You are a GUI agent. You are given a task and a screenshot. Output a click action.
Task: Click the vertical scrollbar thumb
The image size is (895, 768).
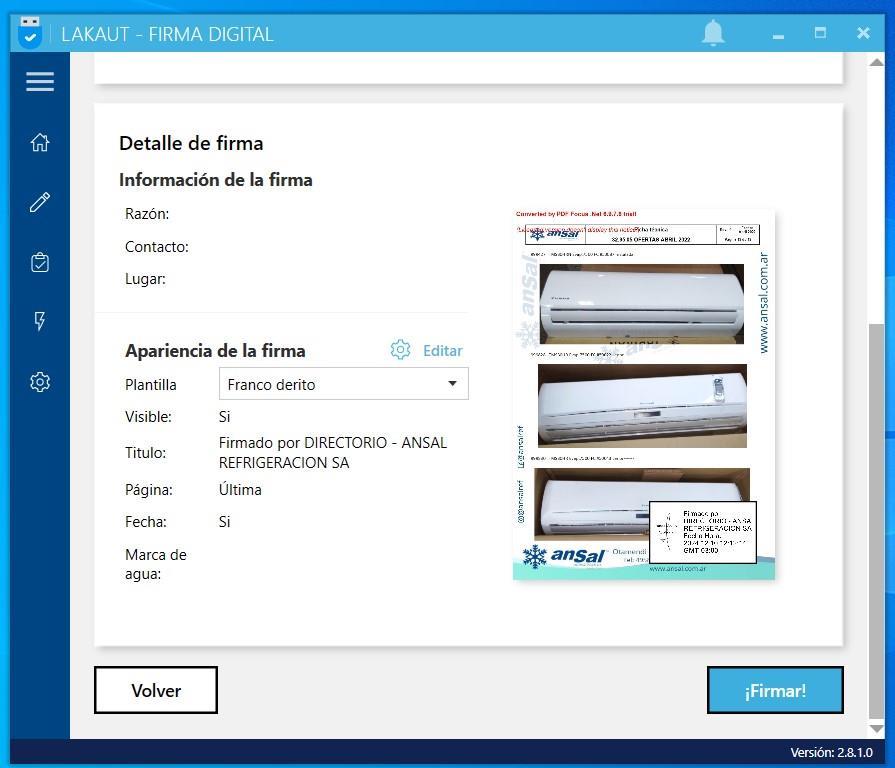877,521
